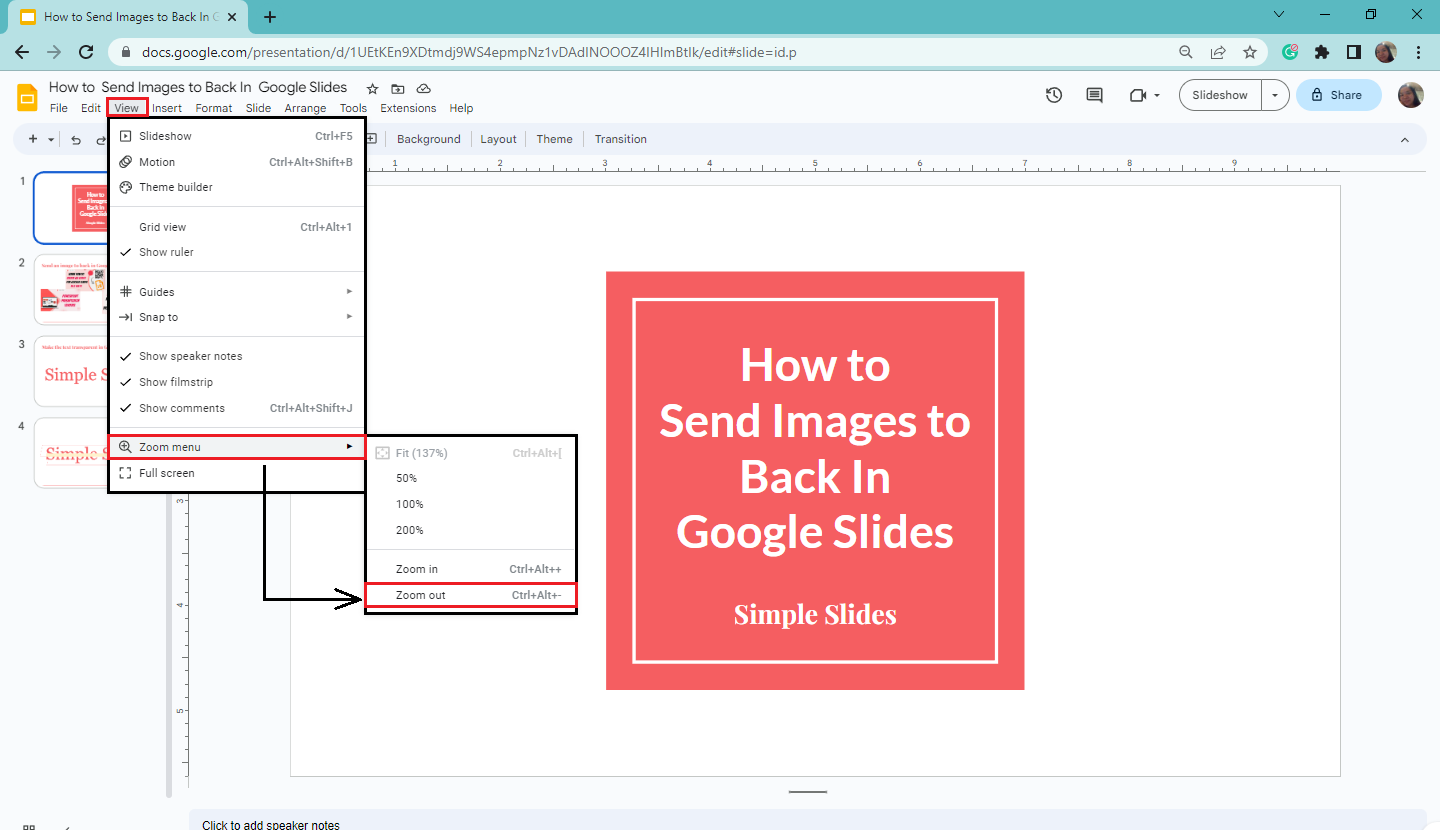Screen dimensions: 1440x830
Task: Select Zoom in from submenu
Action: [x=471, y=569]
